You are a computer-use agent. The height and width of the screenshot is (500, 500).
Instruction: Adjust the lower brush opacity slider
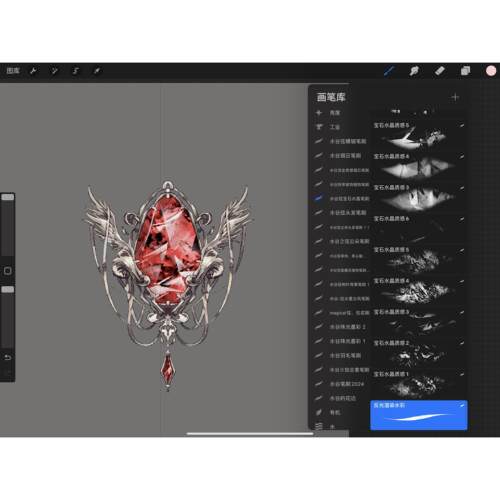coord(7,317)
